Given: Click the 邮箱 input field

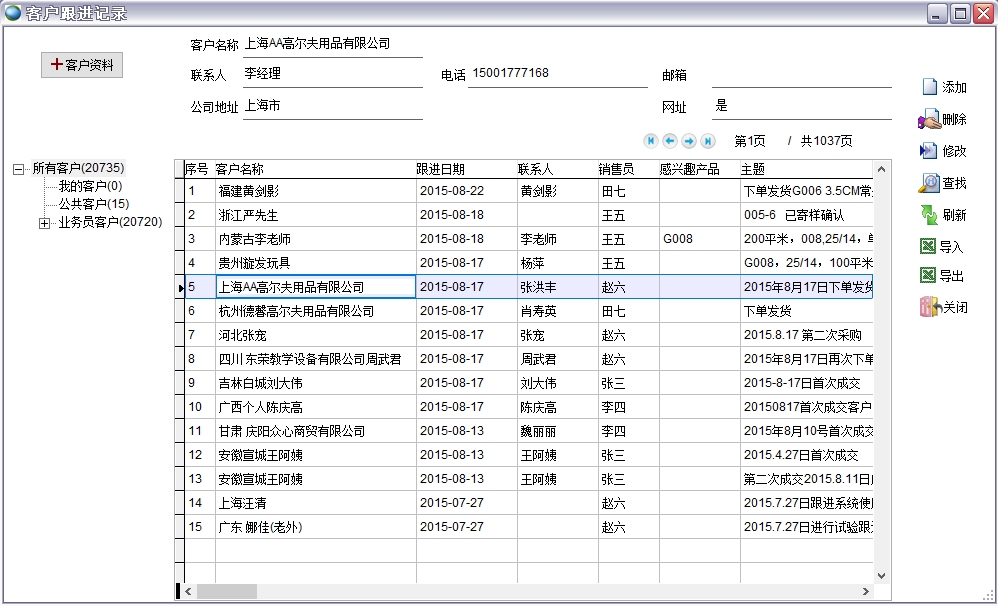Looking at the screenshot, I should click(800, 76).
